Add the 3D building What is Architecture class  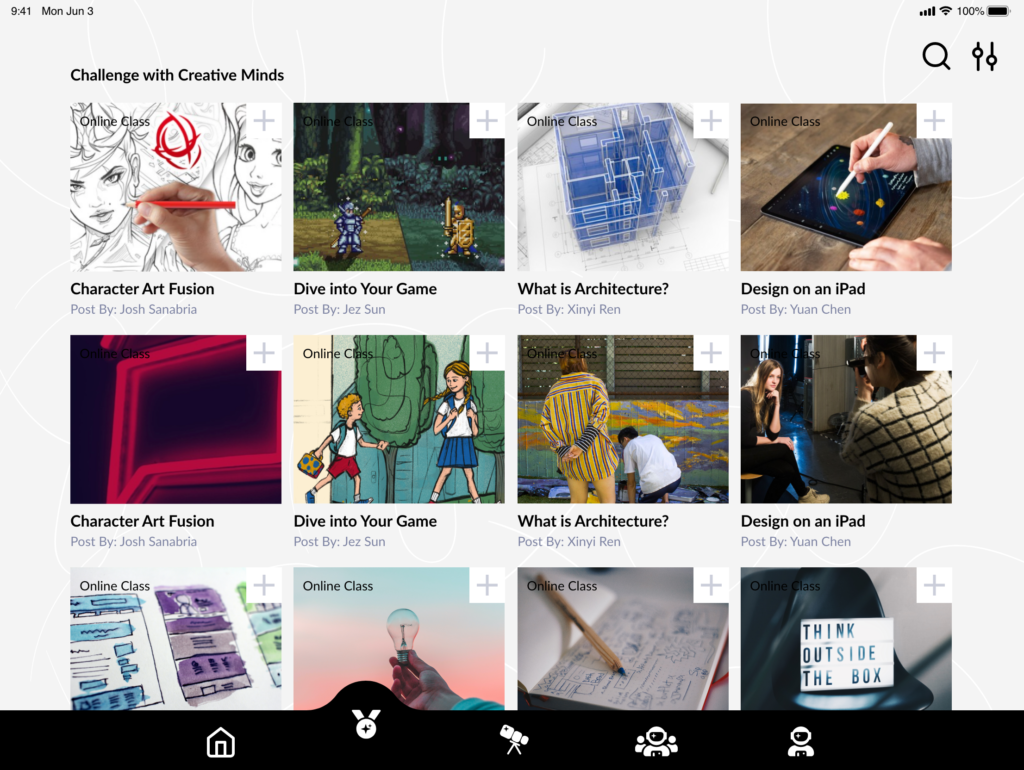[x=711, y=121]
